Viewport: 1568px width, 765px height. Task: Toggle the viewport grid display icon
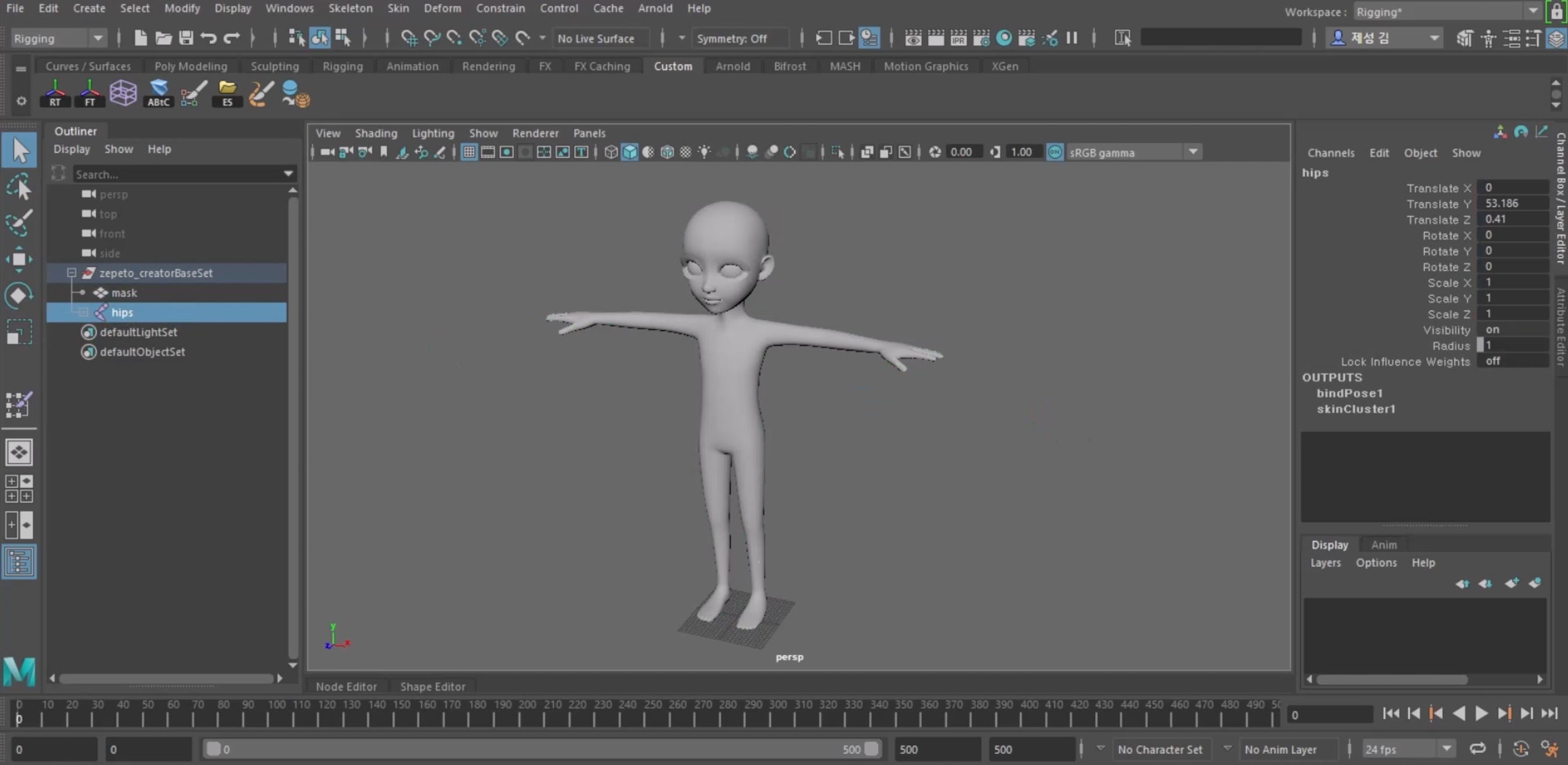pyautogui.click(x=469, y=152)
